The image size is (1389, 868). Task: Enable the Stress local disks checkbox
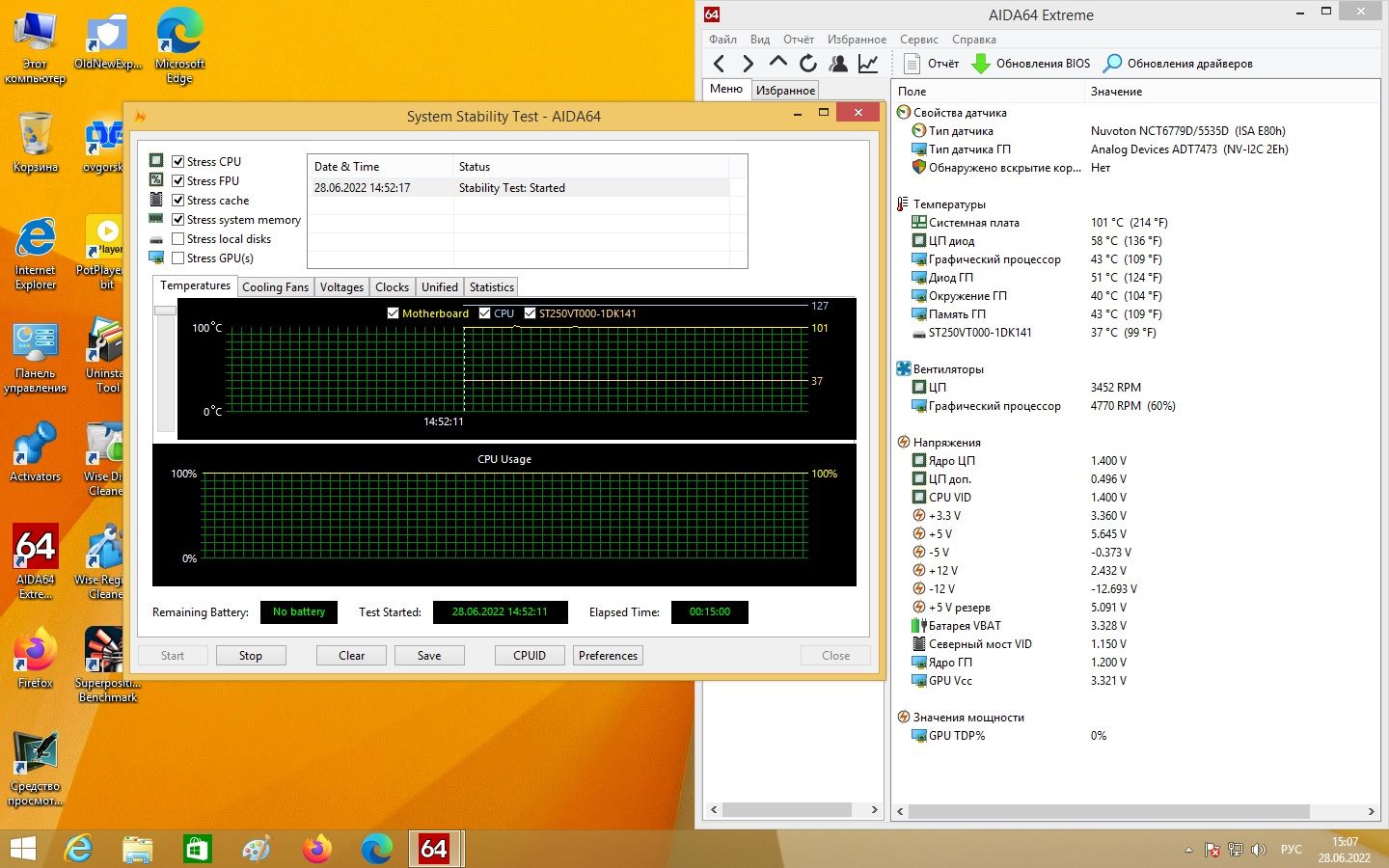(x=178, y=238)
